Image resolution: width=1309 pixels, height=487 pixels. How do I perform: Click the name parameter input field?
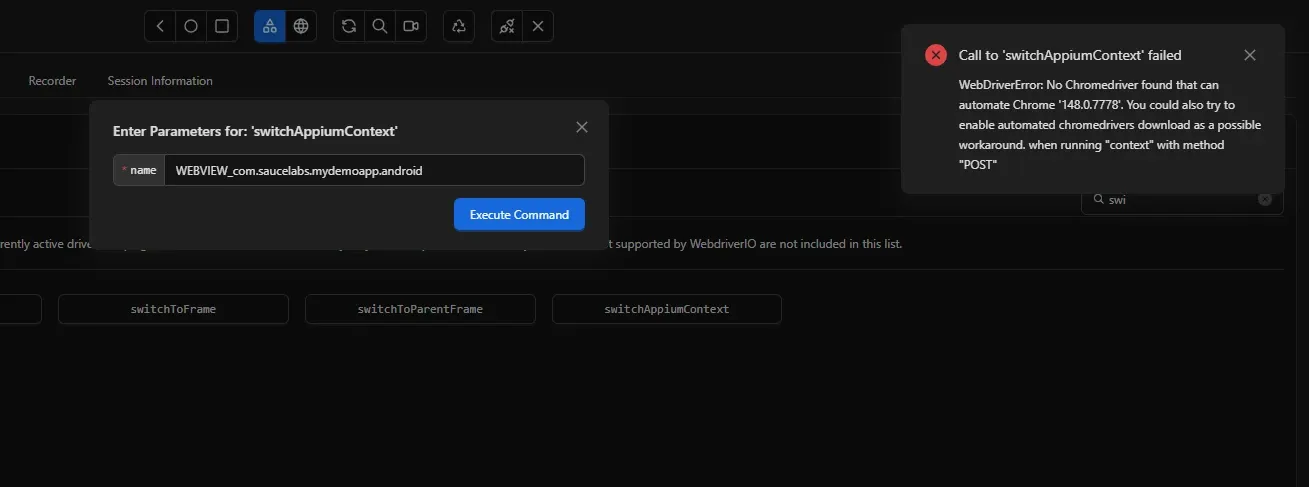click(374, 170)
